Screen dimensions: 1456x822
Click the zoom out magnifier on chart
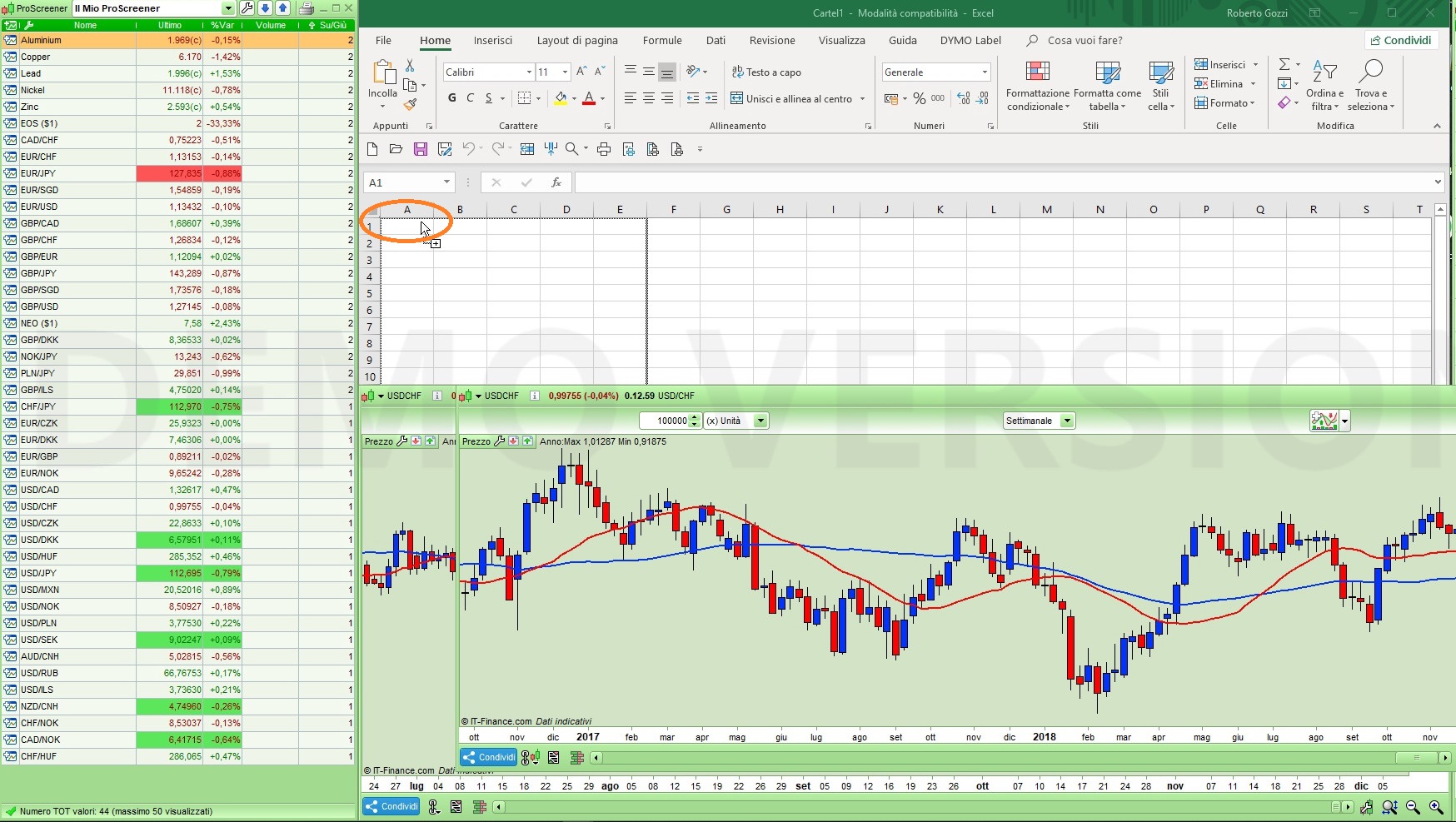(1413, 806)
